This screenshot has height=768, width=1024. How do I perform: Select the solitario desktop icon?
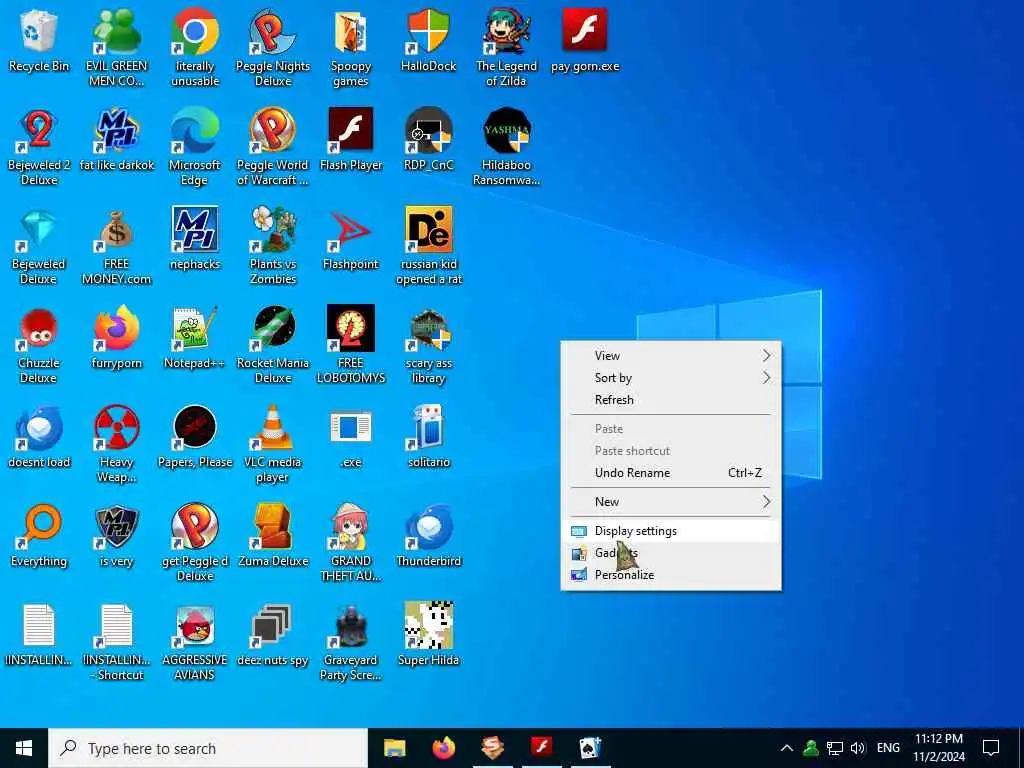tap(428, 438)
